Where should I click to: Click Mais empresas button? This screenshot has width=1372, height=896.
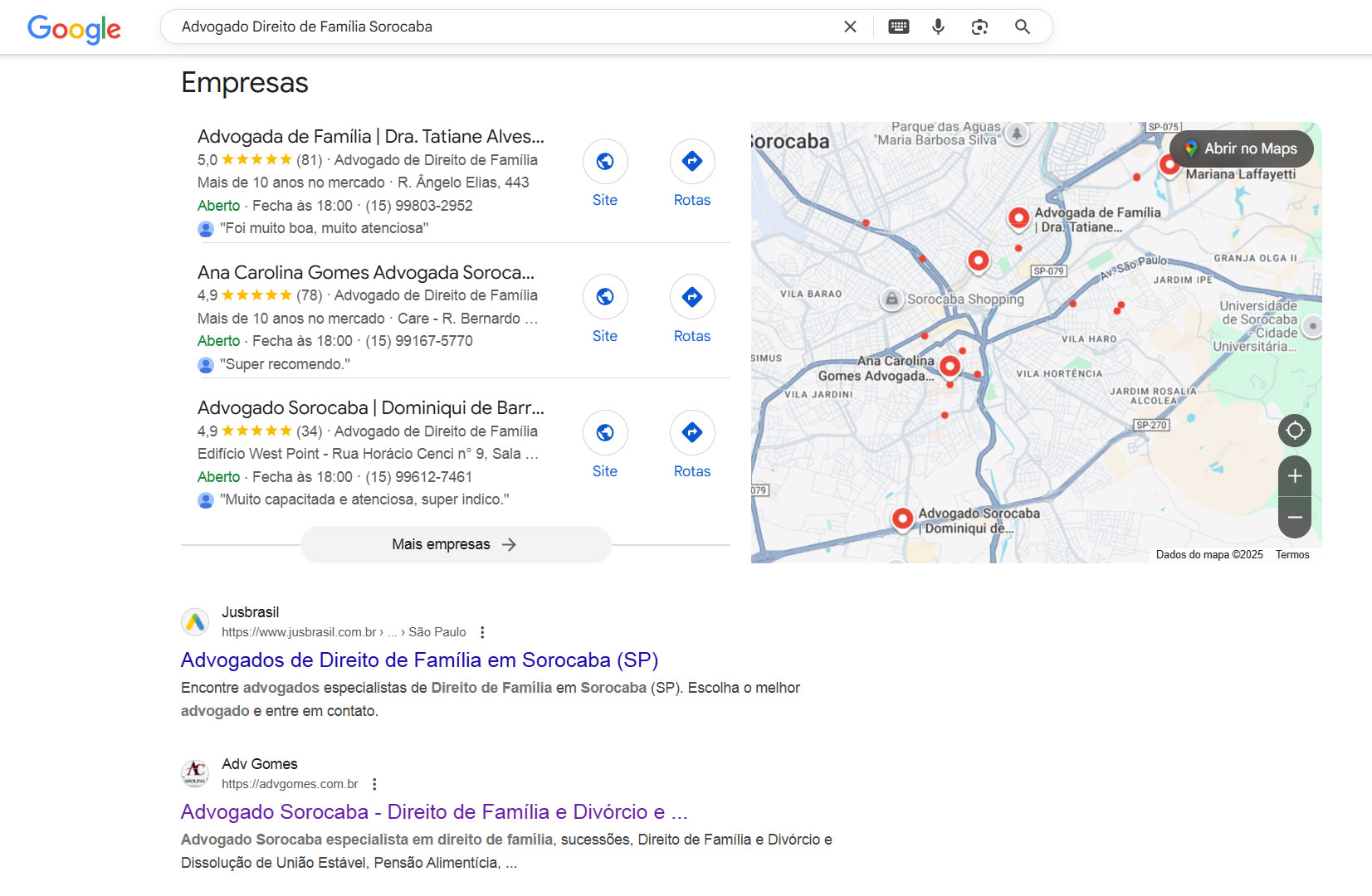pos(456,544)
